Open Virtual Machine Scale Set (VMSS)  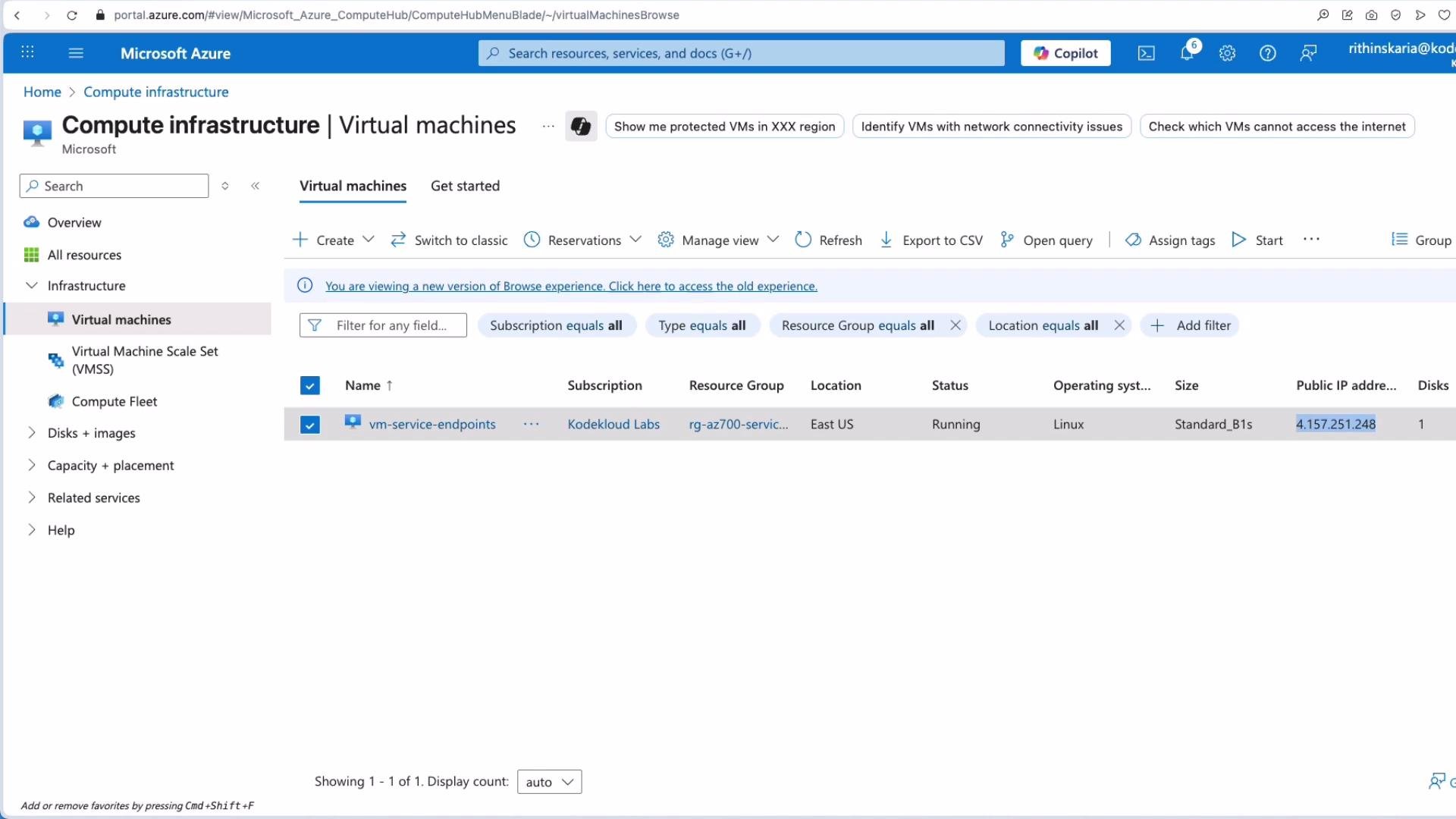(x=144, y=360)
